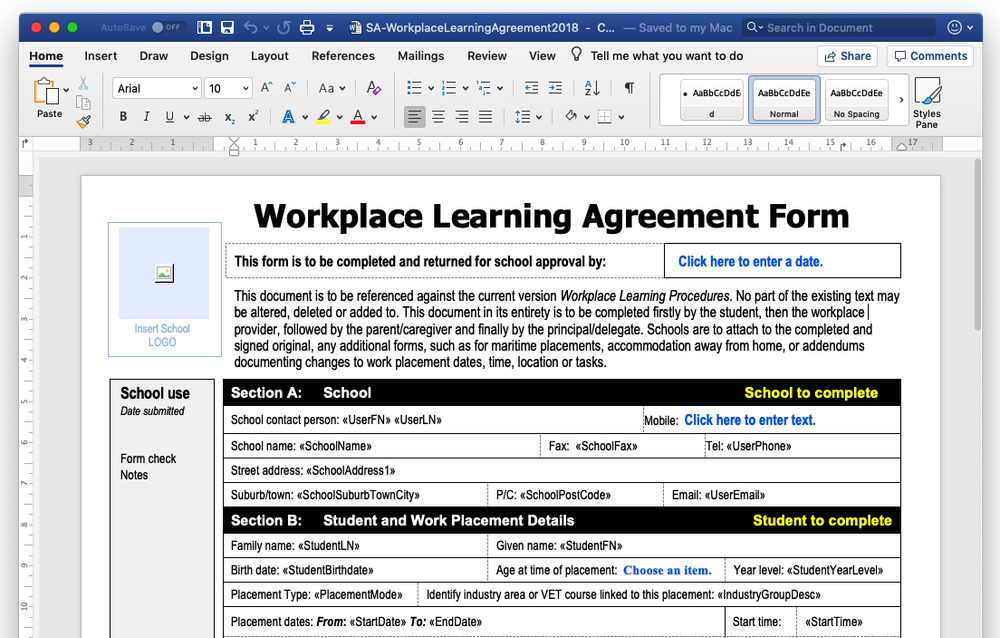Click Search in Document field
This screenshot has height=638, width=1000.
pos(838,27)
